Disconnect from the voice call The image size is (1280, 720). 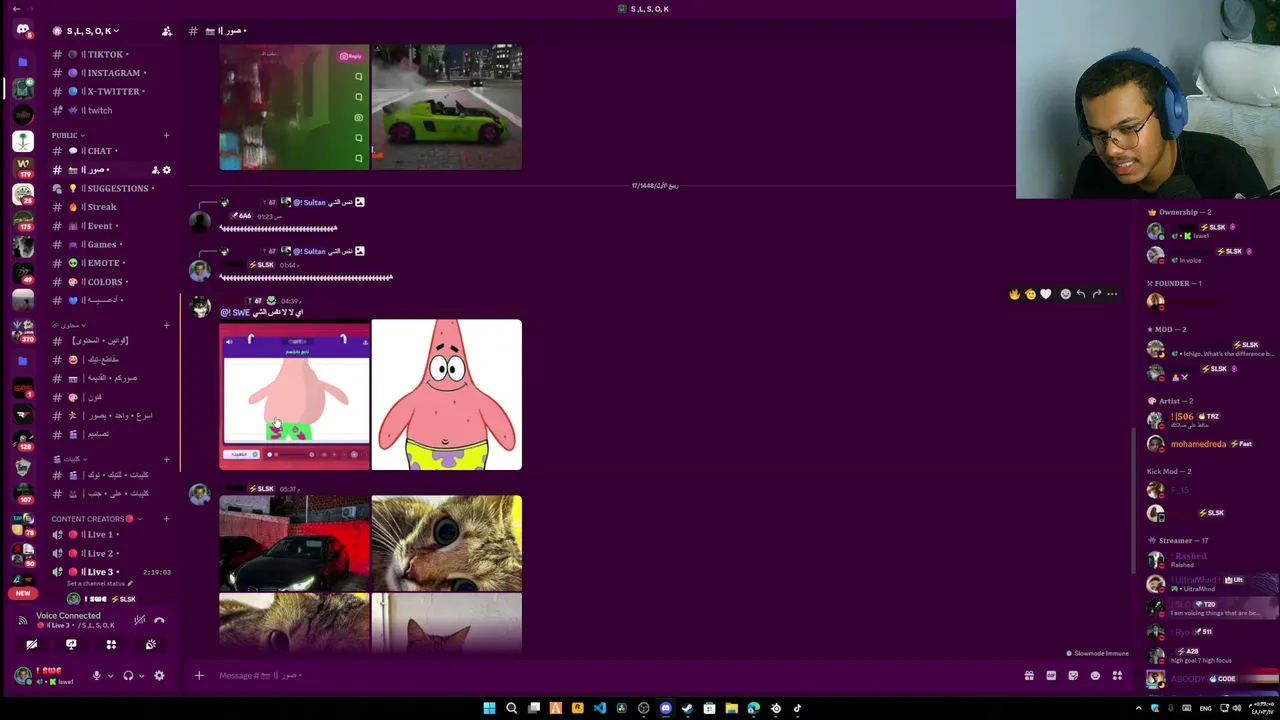coord(159,621)
